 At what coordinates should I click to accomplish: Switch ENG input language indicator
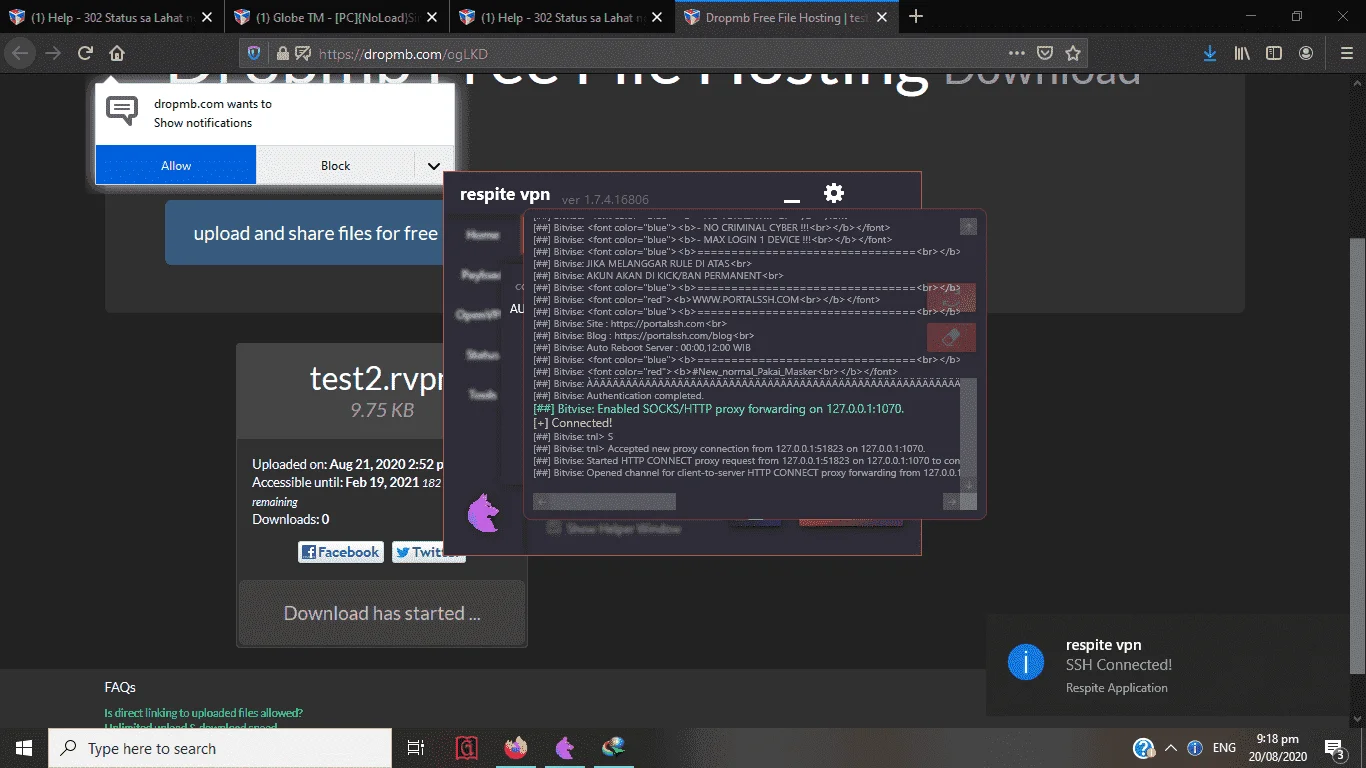point(1224,748)
